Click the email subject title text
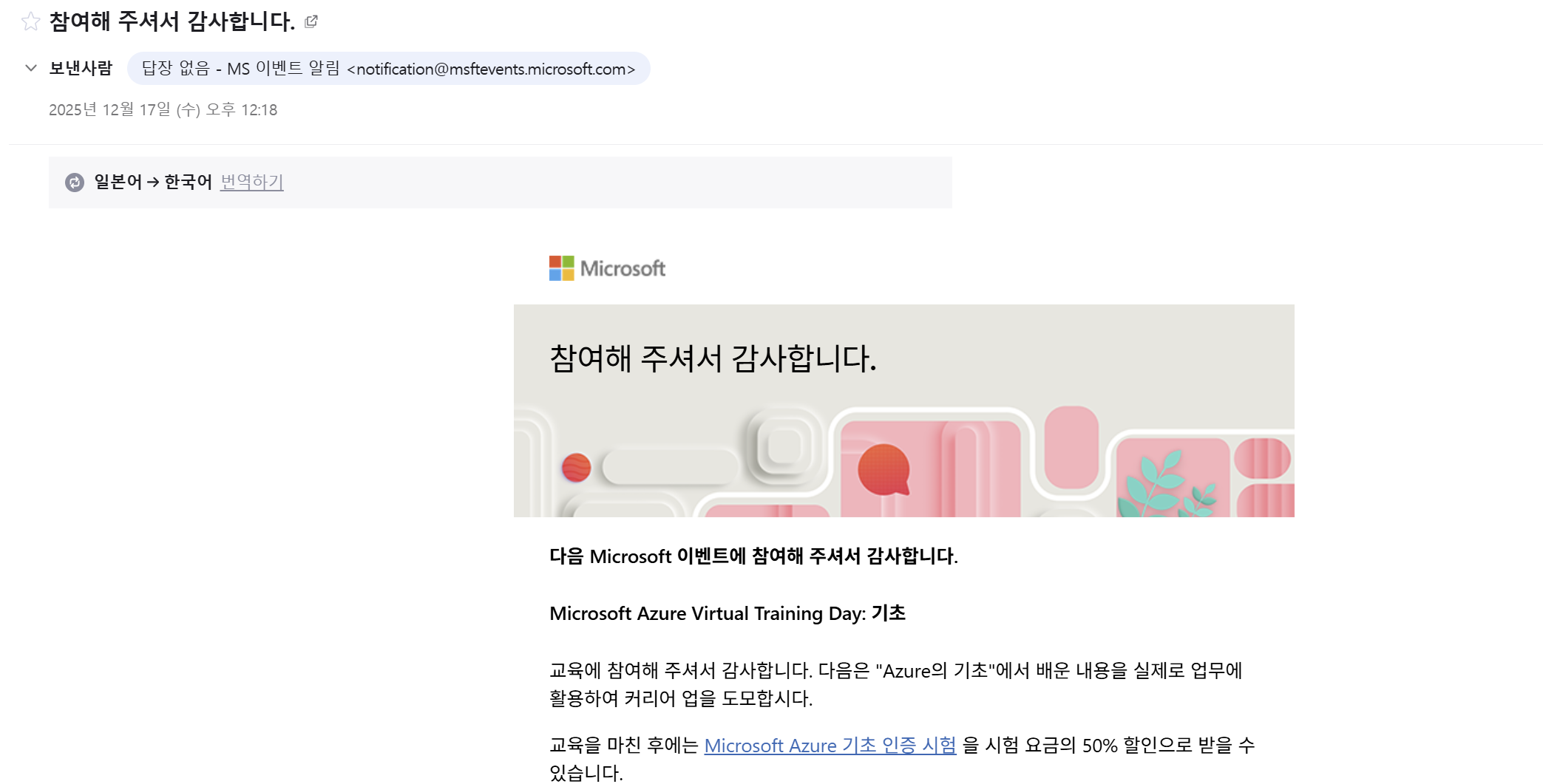Image resolution: width=1543 pixels, height=784 pixels. (173, 20)
